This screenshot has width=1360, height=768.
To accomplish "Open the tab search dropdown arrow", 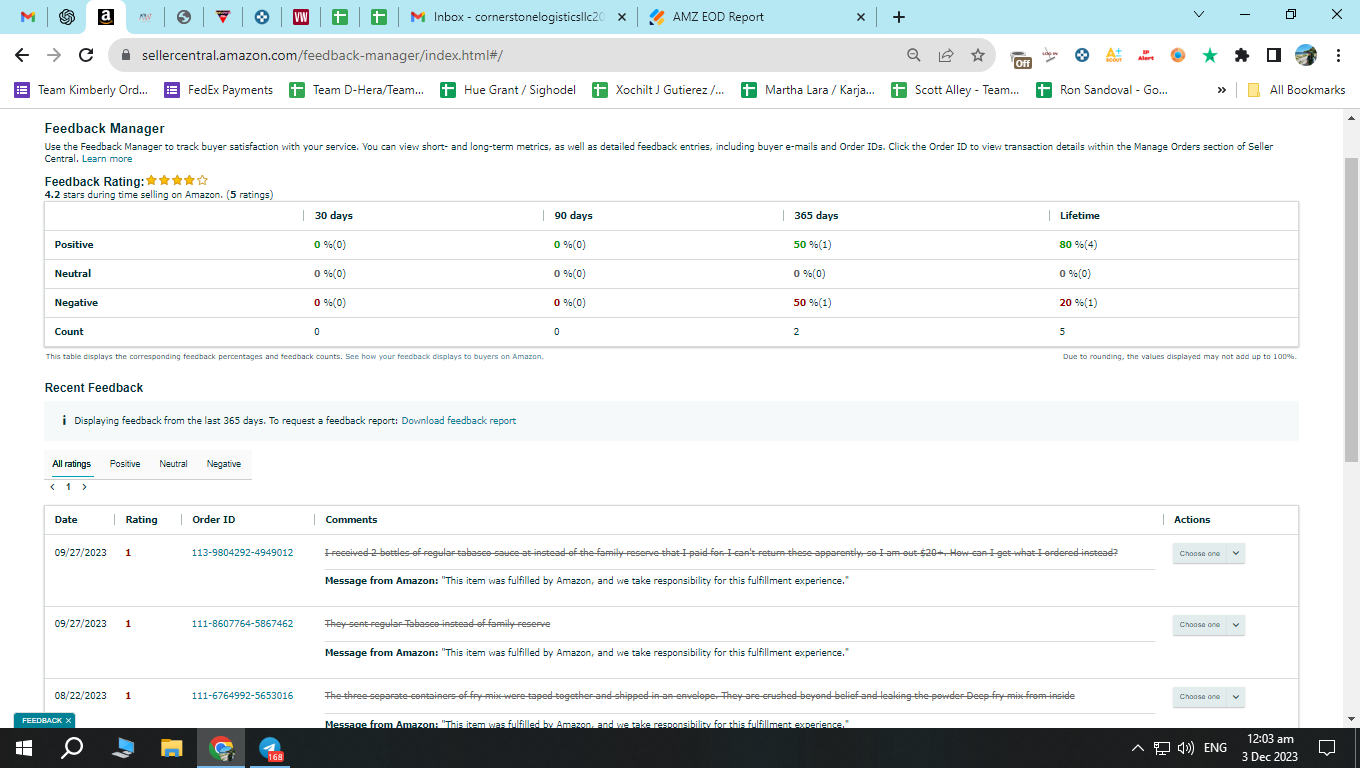I will click(x=1200, y=15).
